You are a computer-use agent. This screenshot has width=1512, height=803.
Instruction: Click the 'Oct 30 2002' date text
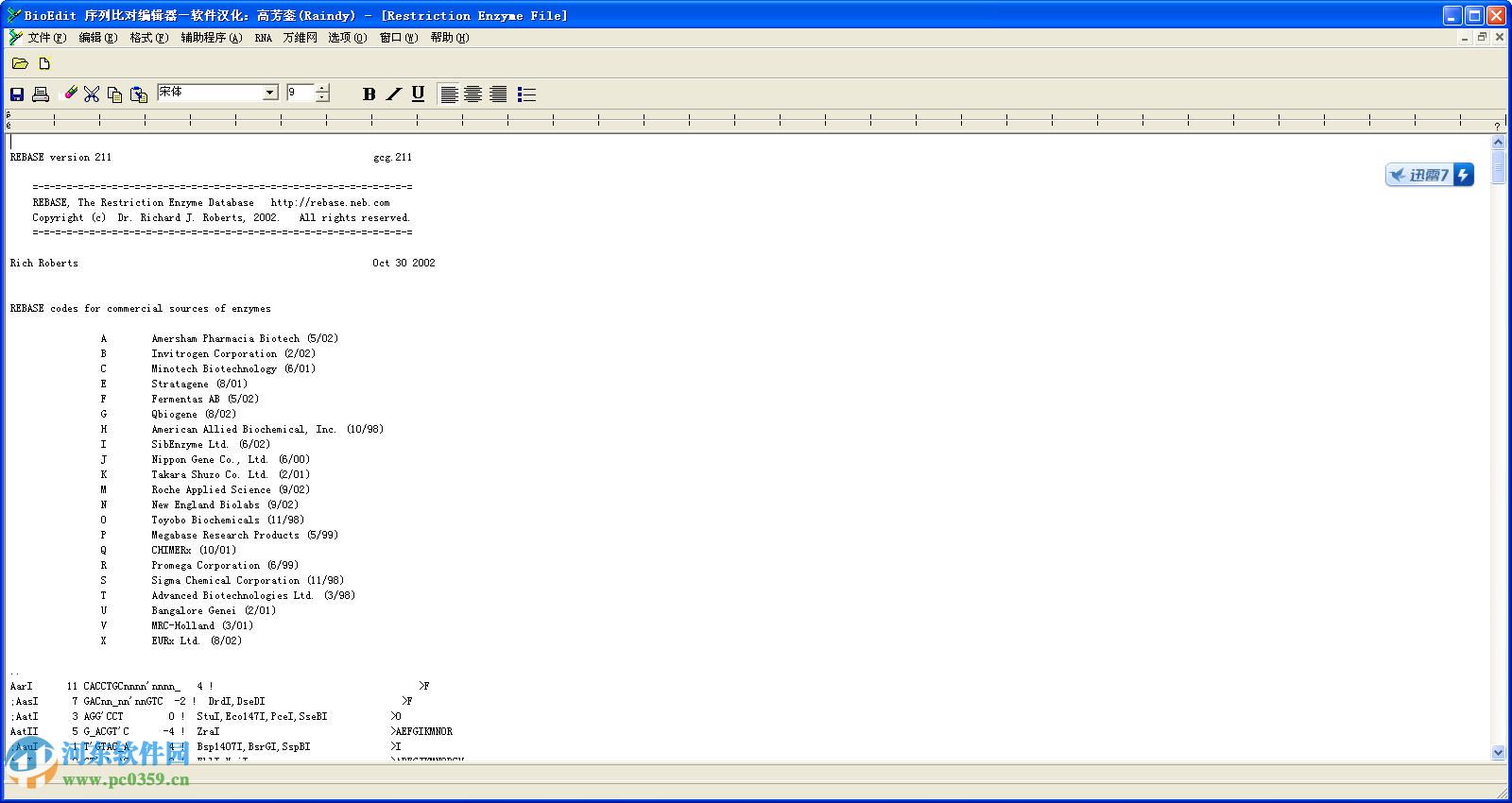coord(404,263)
